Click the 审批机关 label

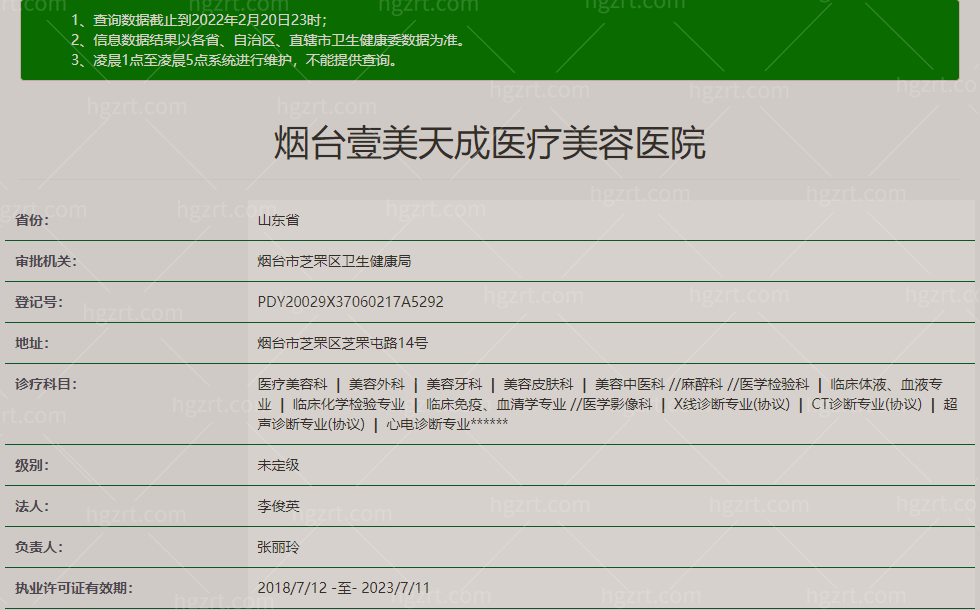pos(46,261)
